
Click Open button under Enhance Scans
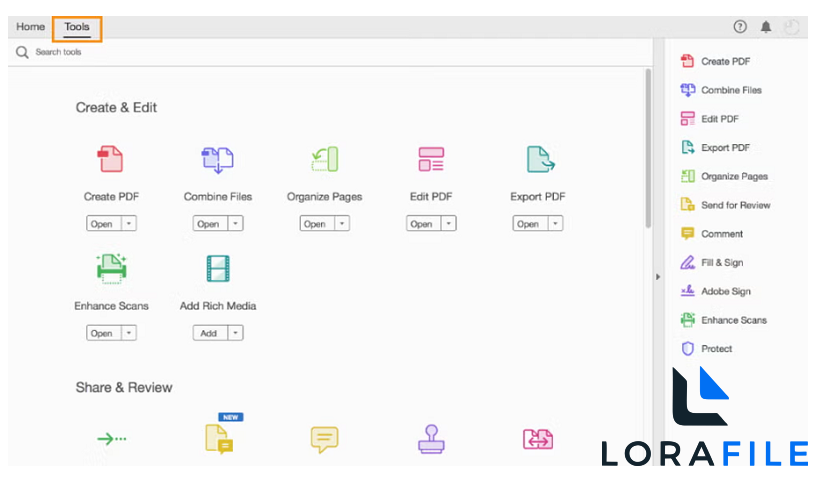coord(104,333)
